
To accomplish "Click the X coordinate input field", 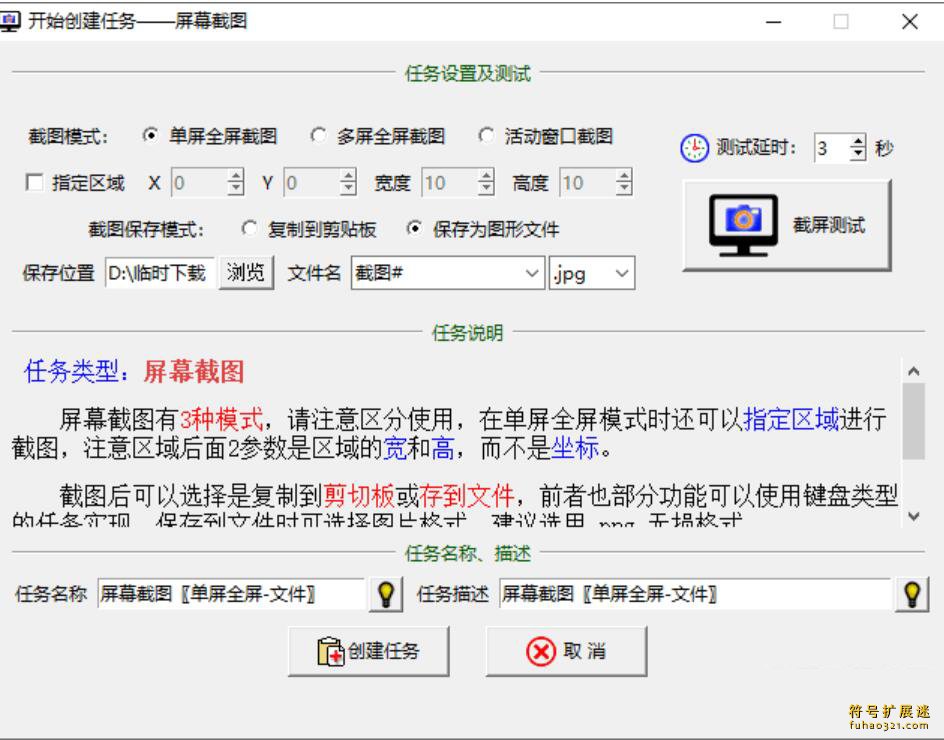I will point(200,182).
